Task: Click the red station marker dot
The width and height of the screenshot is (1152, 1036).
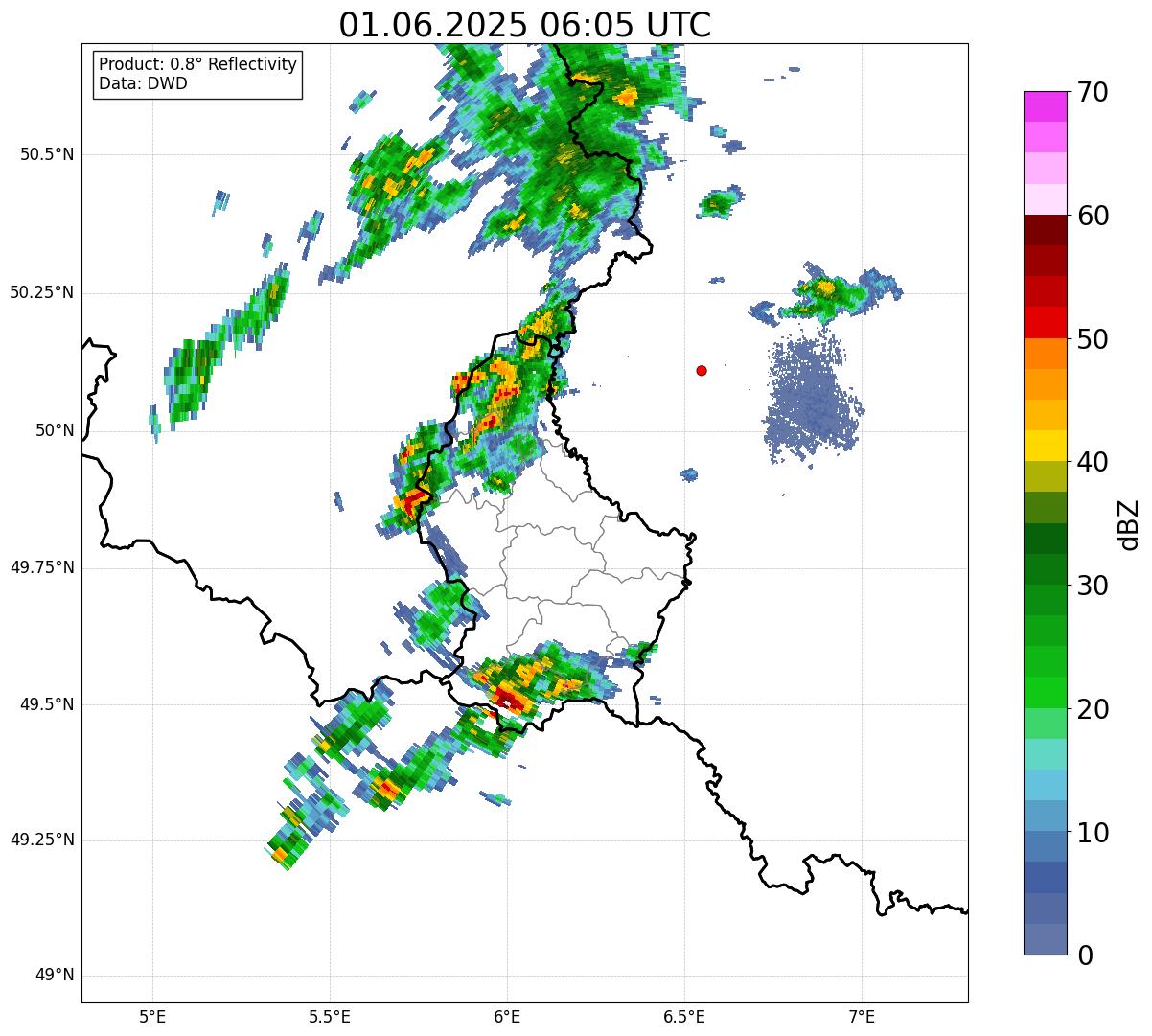Action: pyautogui.click(x=702, y=370)
